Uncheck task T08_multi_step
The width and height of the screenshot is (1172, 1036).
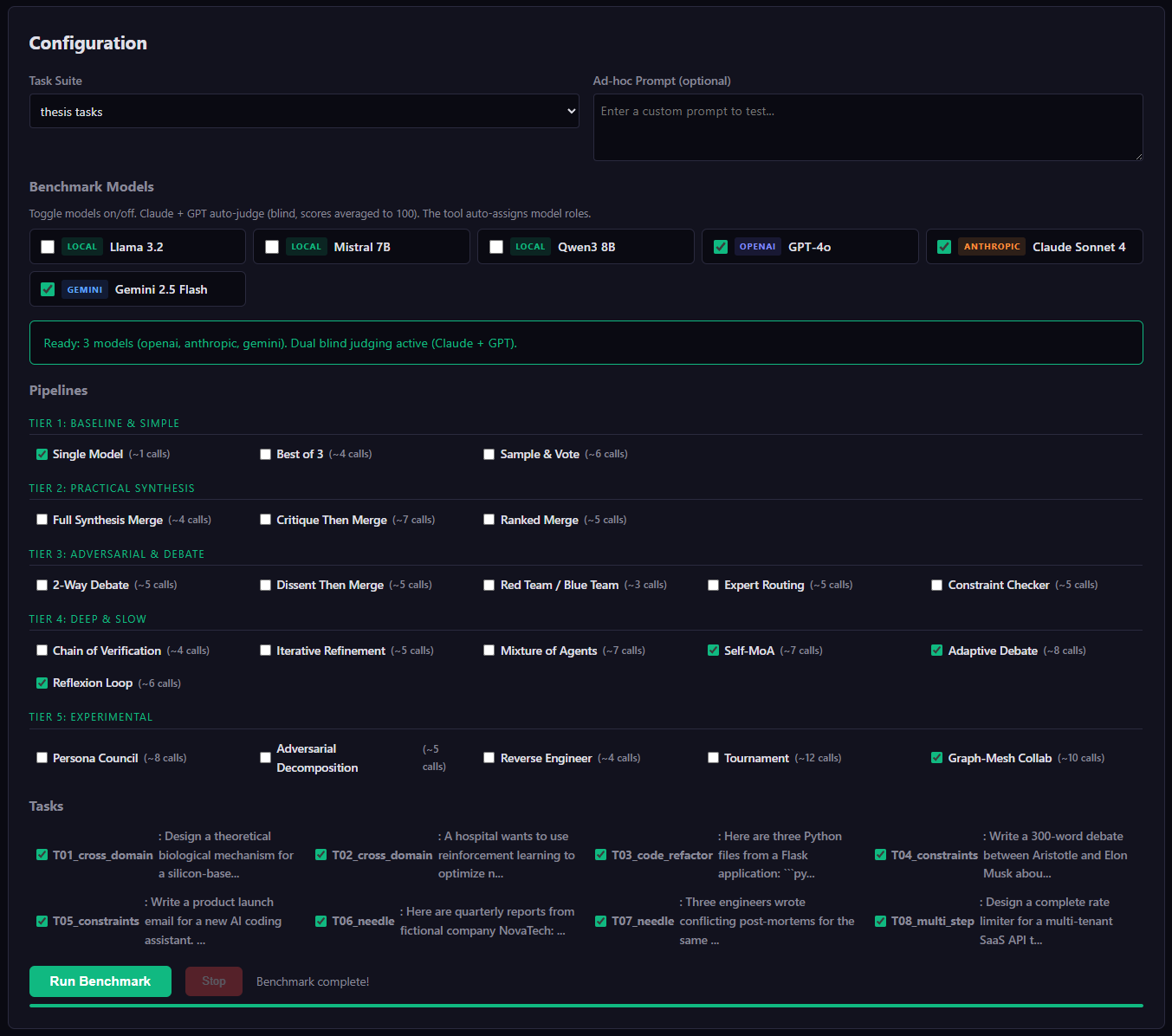pyautogui.click(x=881, y=921)
